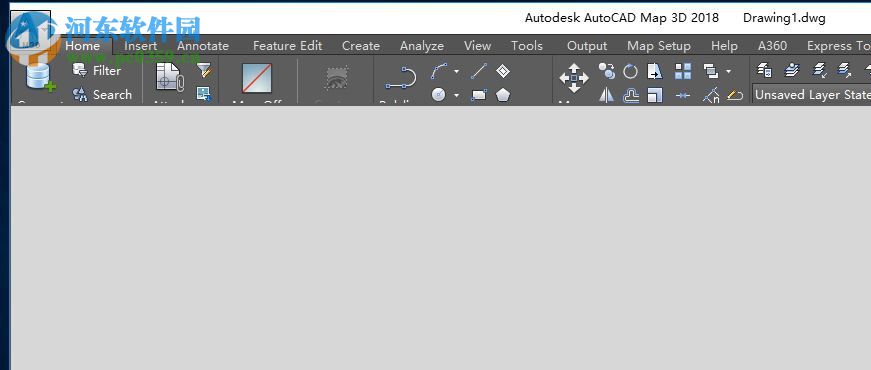The height and width of the screenshot is (370, 871).
Task: Select the Move tool
Action: click(x=574, y=78)
